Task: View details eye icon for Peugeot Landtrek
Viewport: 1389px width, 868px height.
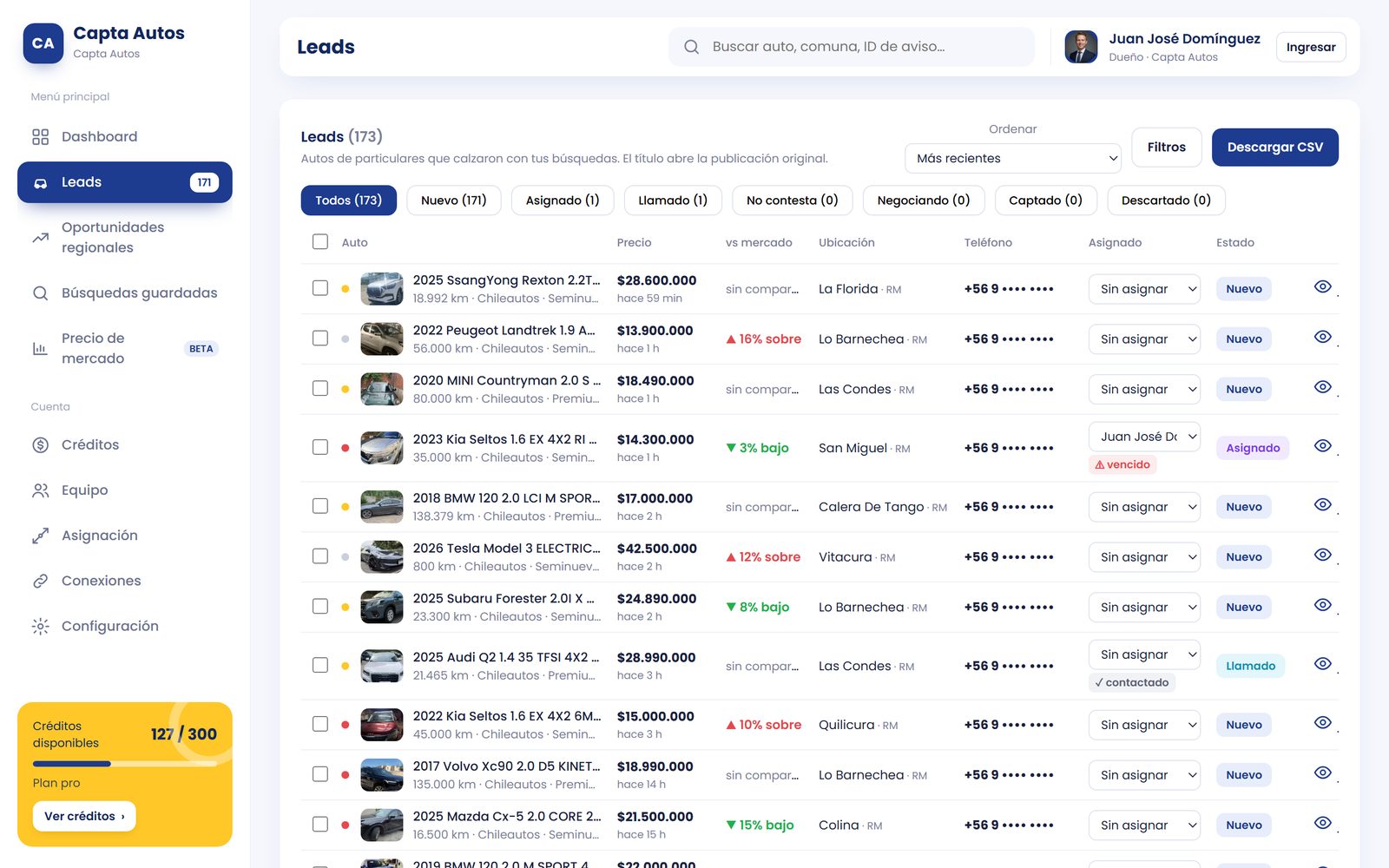Action: pyautogui.click(x=1323, y=337)
